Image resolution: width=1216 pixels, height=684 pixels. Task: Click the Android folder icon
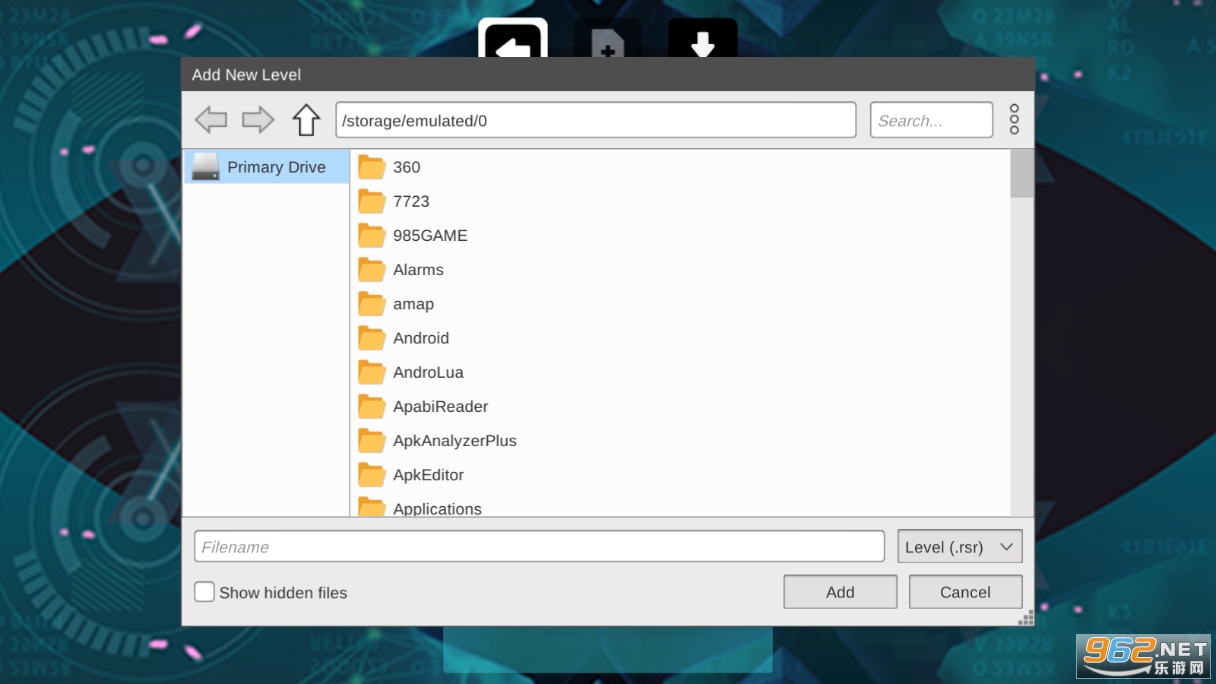372,338
